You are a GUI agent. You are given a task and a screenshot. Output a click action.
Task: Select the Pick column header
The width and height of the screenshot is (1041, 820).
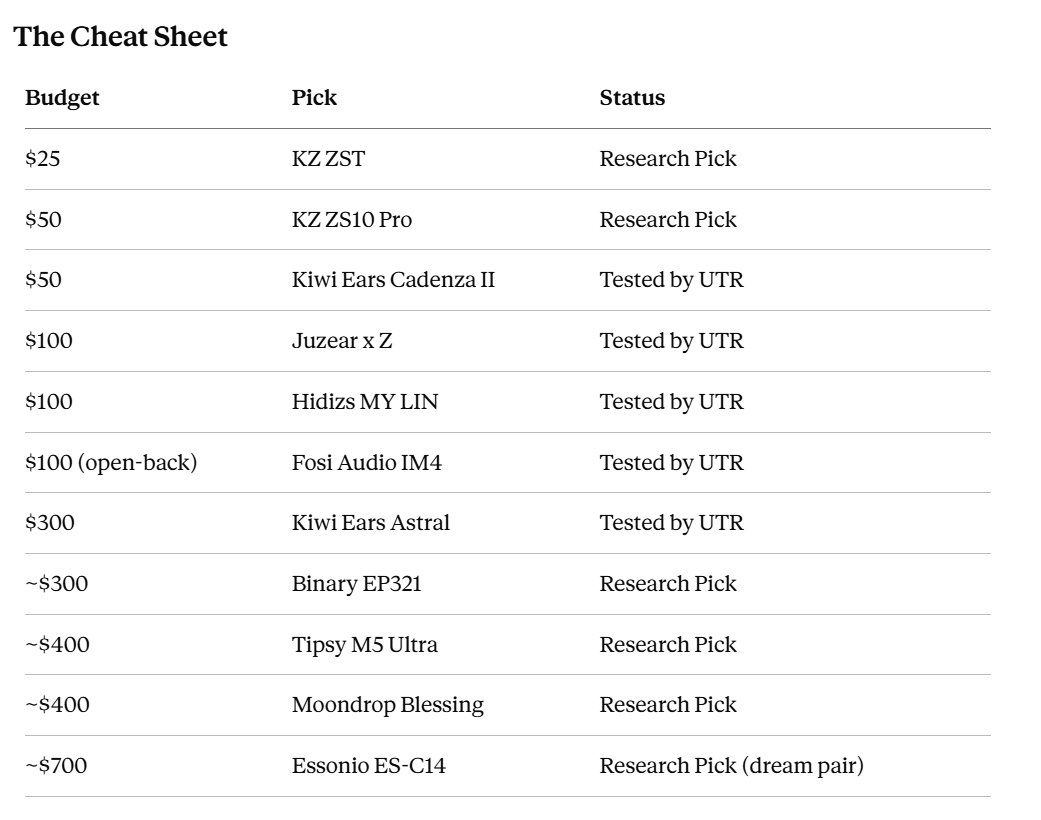click(x=314, y=98)
